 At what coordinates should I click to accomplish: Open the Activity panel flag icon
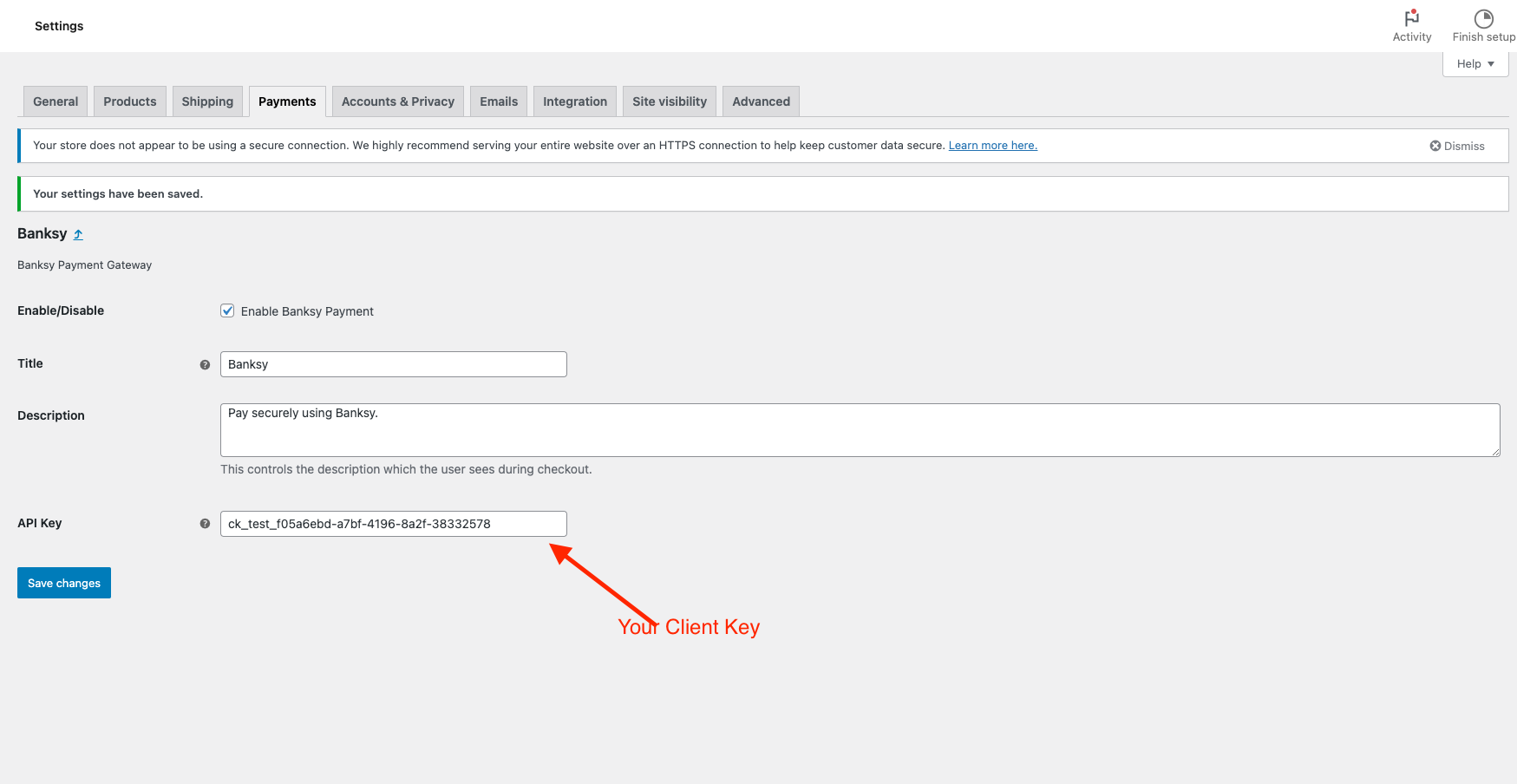(1411, 18)
